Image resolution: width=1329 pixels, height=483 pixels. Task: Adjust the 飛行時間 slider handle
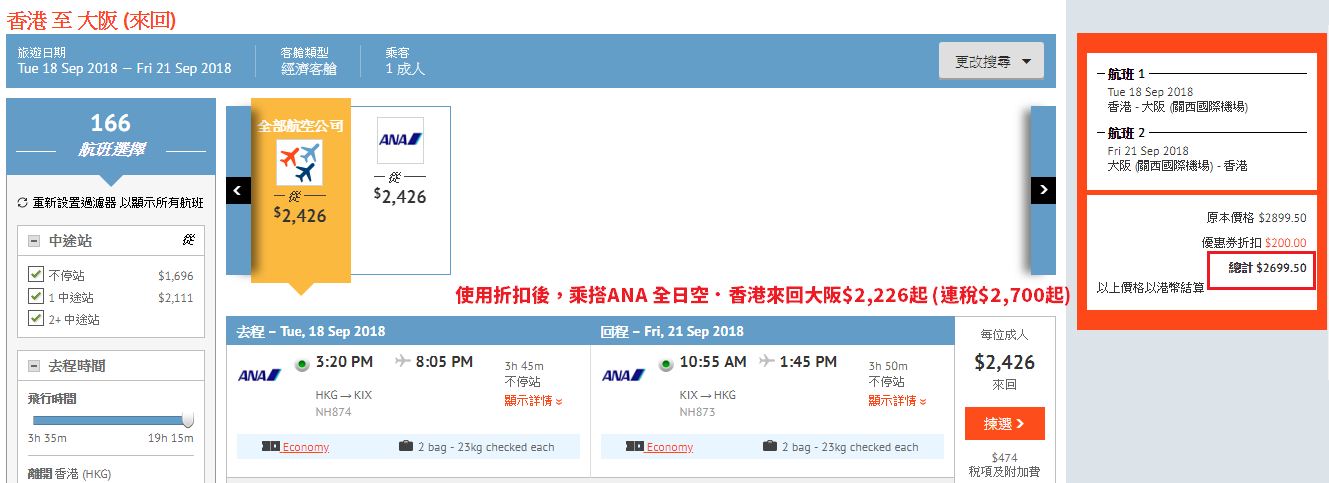coord(188,420)
